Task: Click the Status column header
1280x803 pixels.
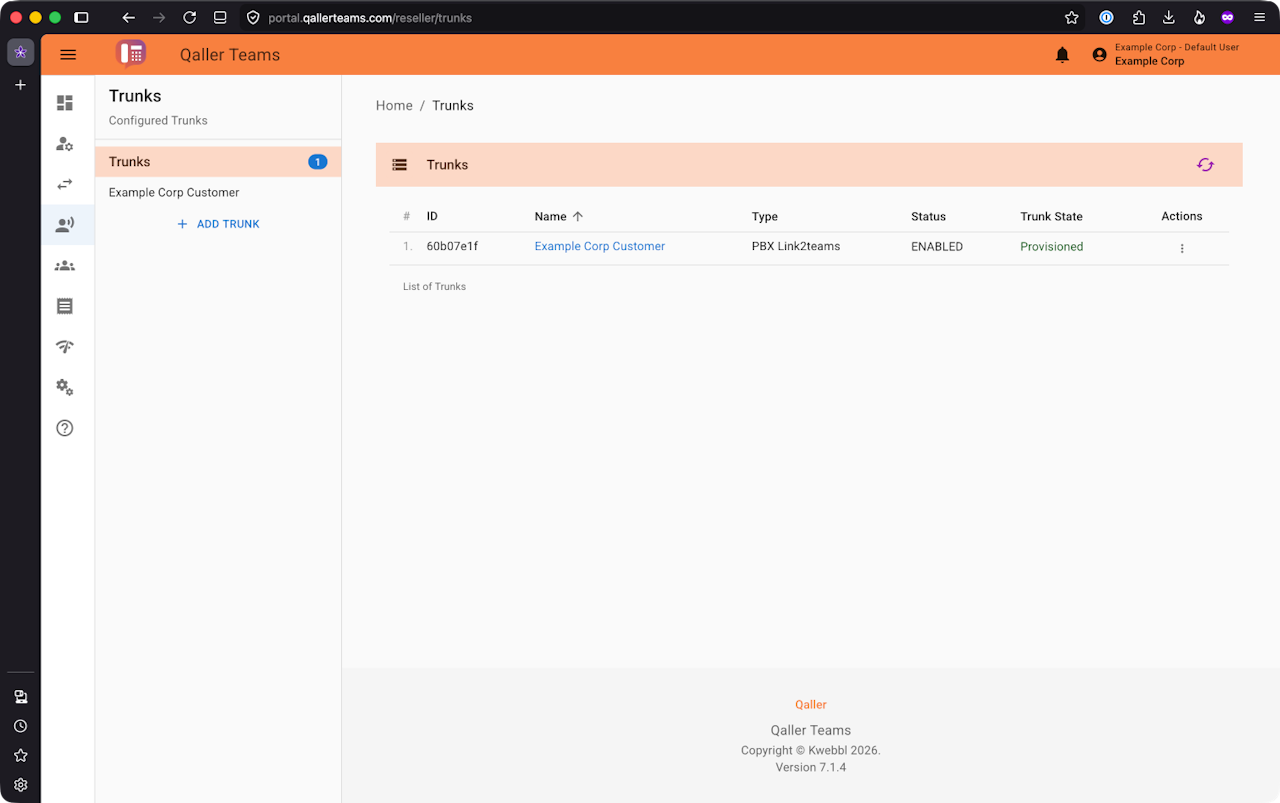Action: point(928,216)
